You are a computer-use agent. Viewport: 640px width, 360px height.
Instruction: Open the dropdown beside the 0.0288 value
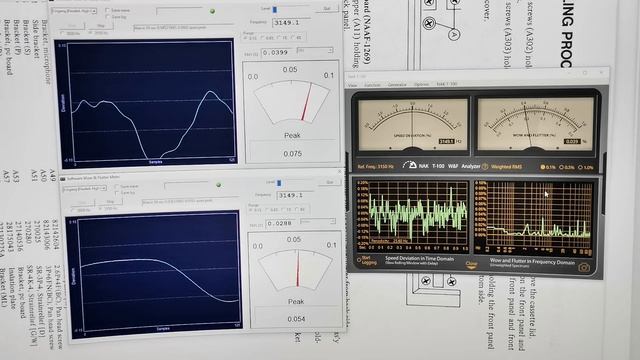(x=318, y=221)
